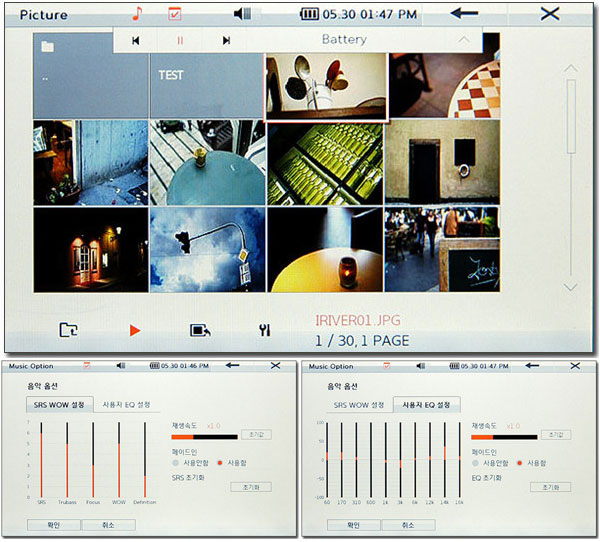The image size is (600, 542).
Task: Adjust the WOW level slider
Action: (x=119, y=460)
